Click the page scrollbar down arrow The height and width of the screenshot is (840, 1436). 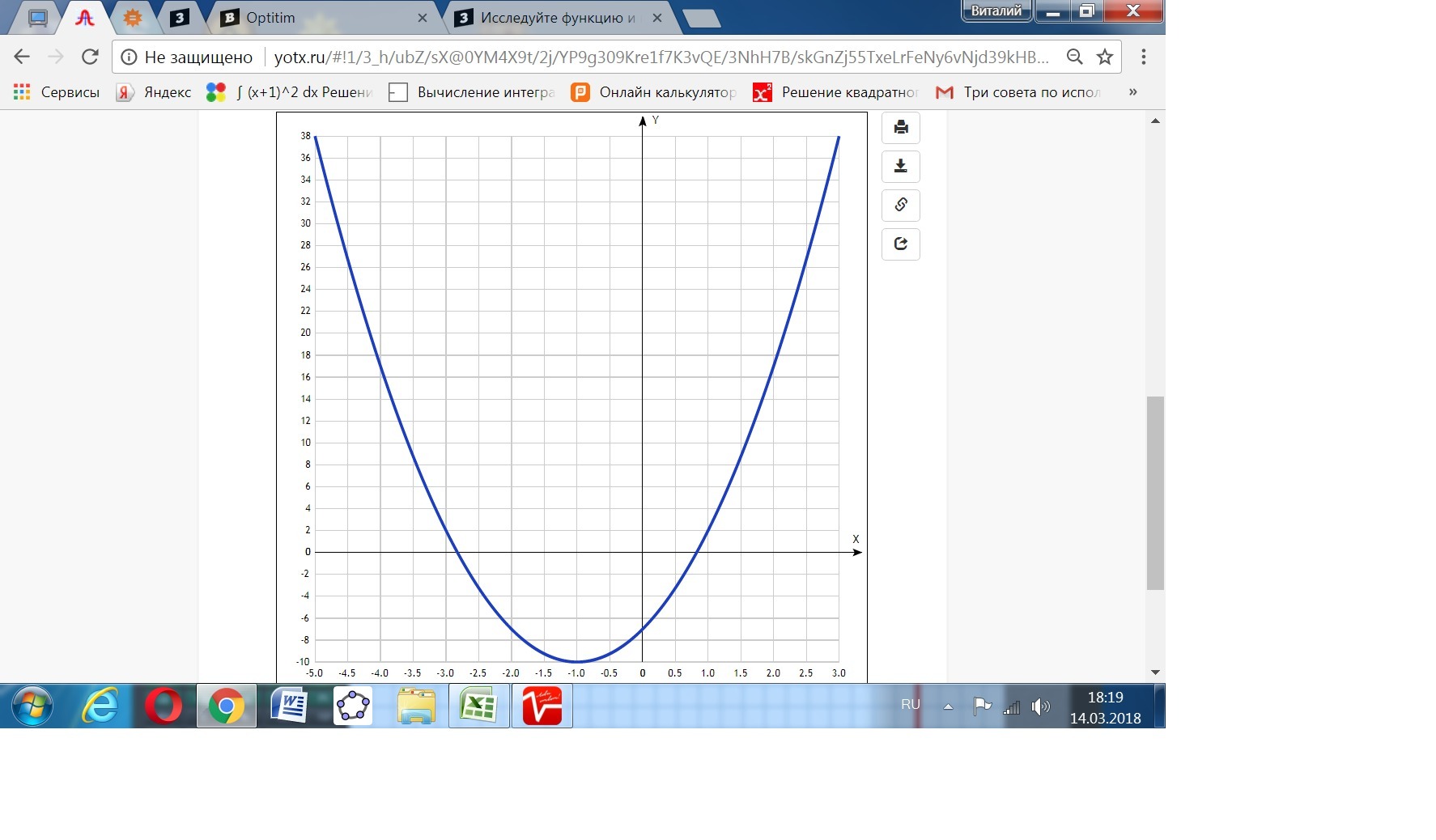coord(1156,672)
